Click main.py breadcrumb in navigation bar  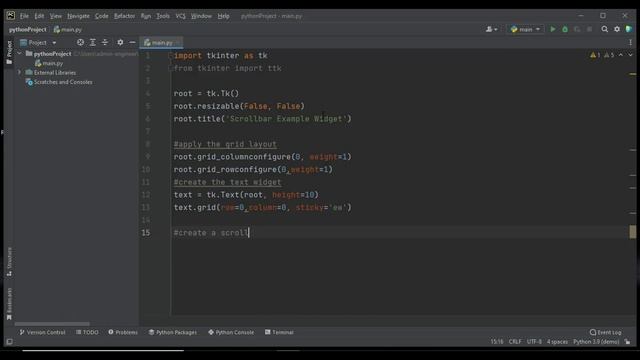point(68,29)
